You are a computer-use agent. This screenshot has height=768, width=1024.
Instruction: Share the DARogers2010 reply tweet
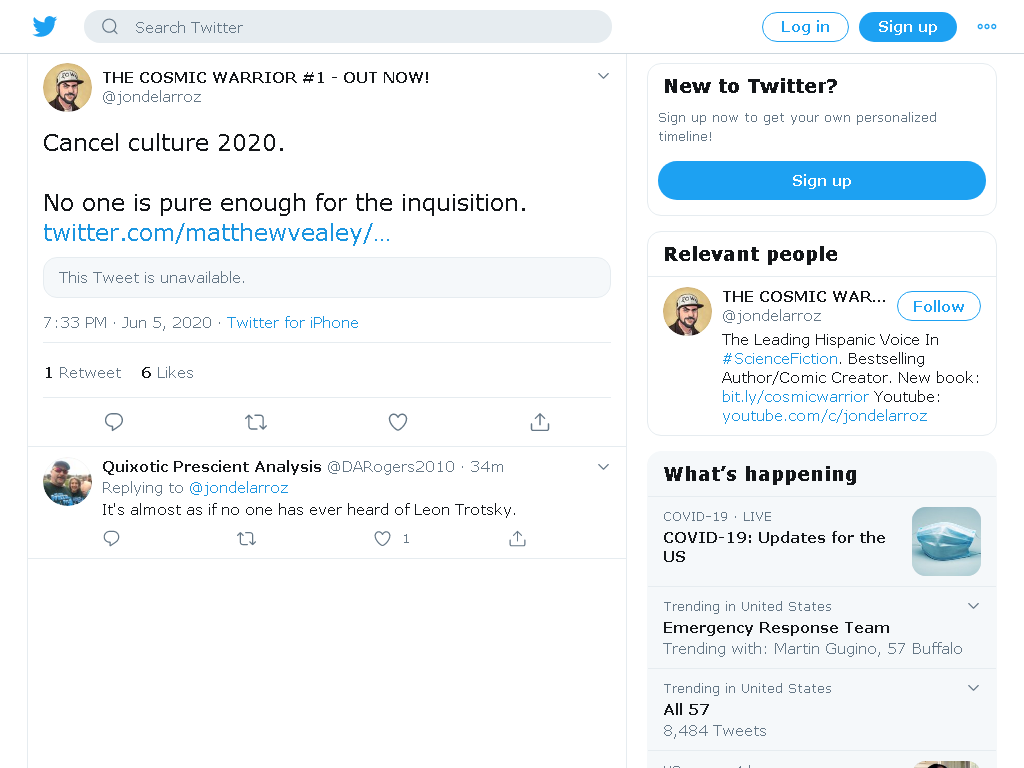click(517, 539)
